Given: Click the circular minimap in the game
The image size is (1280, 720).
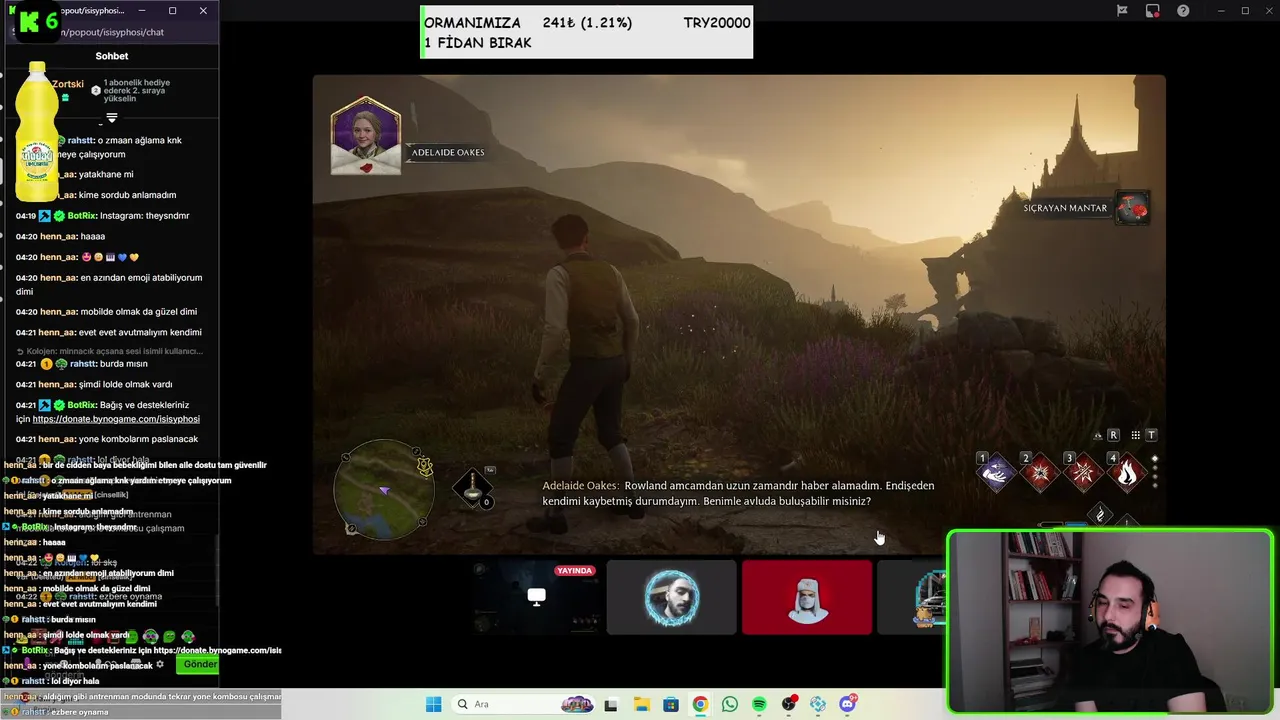Looking at the screenshot, I should coord(385,489).
